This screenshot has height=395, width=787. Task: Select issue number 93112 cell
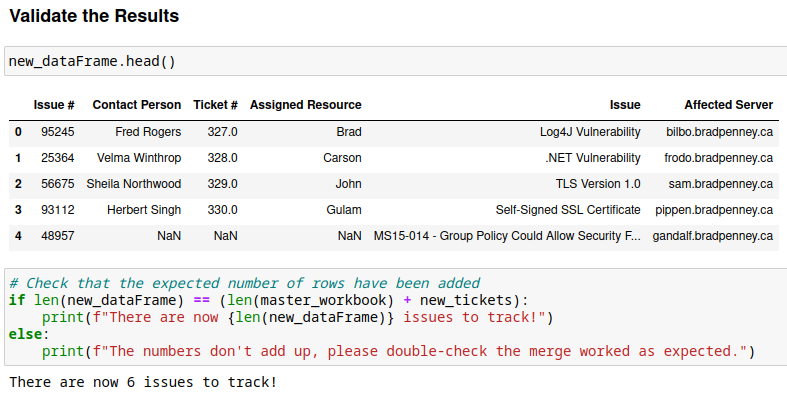[58, 210]
